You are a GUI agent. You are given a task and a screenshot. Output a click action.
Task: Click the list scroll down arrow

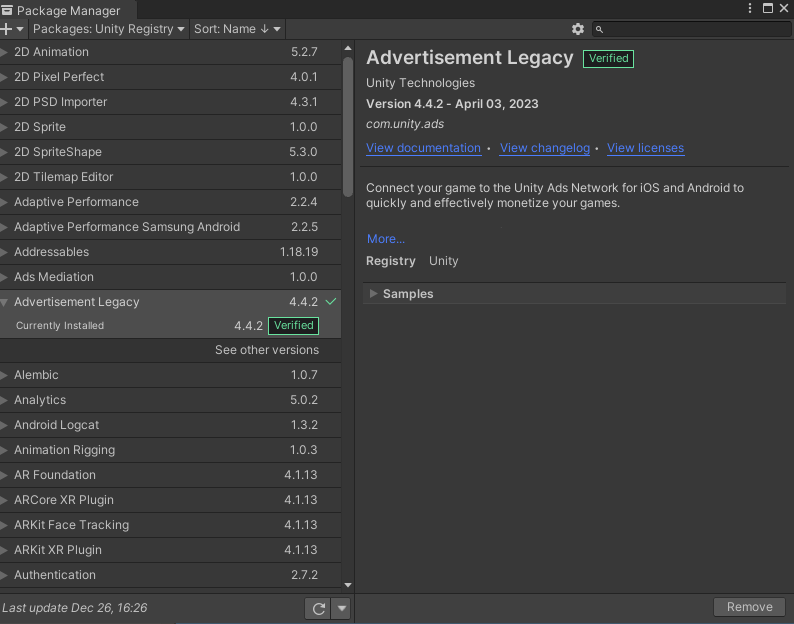pos(348,585)
